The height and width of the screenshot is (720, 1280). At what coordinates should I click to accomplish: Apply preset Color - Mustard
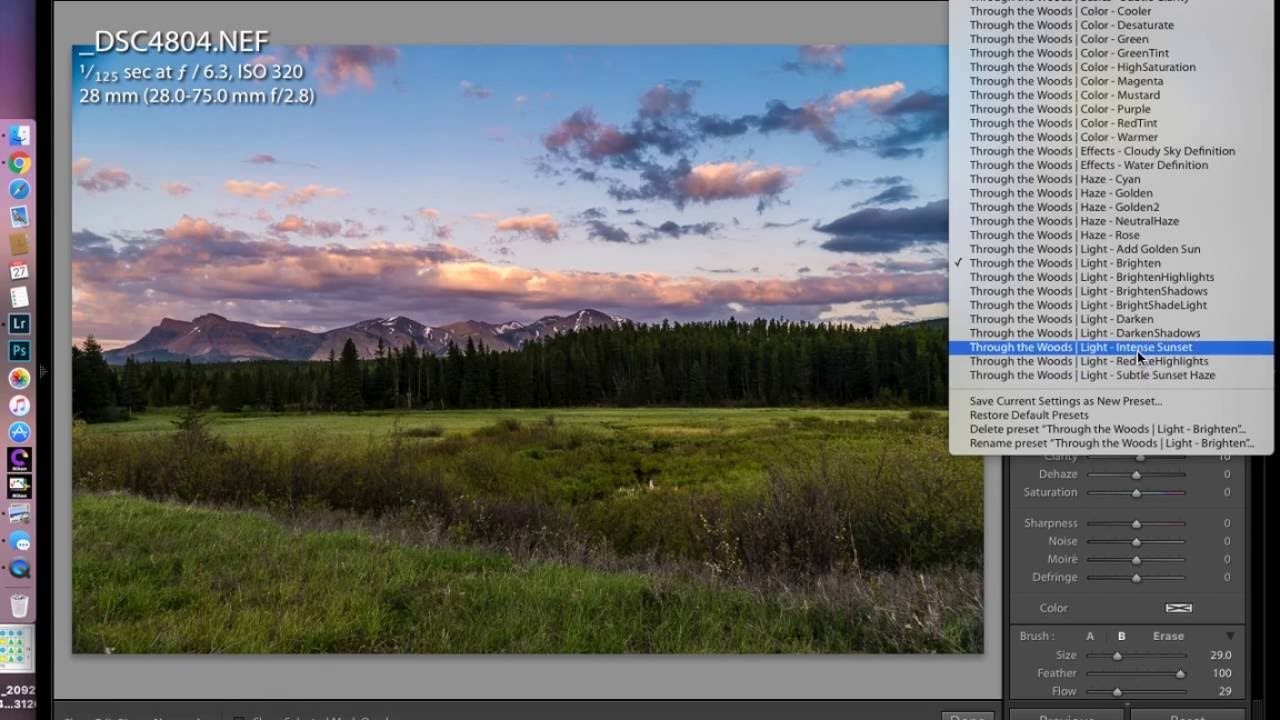1110,95
